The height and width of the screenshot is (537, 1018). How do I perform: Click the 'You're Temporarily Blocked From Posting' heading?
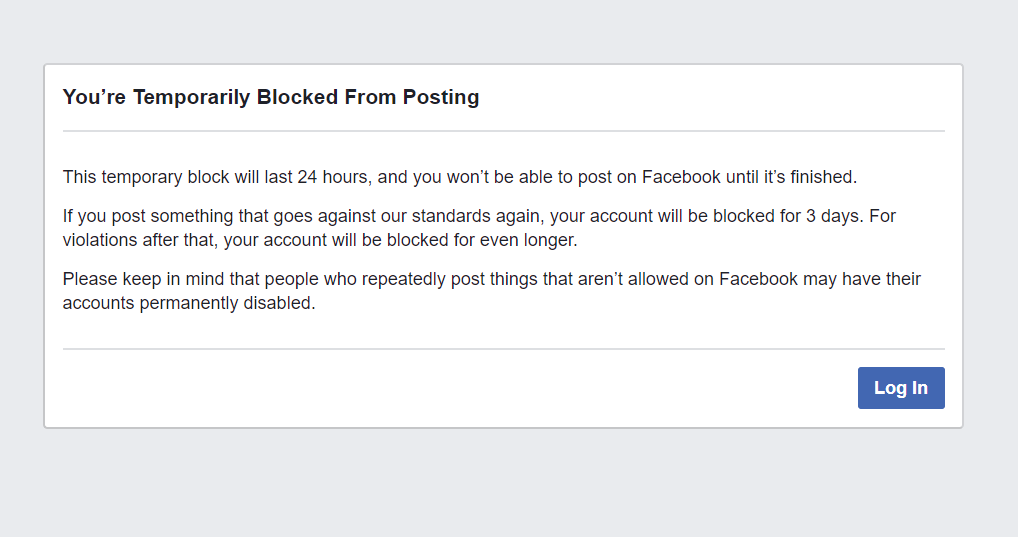point(271,97)
